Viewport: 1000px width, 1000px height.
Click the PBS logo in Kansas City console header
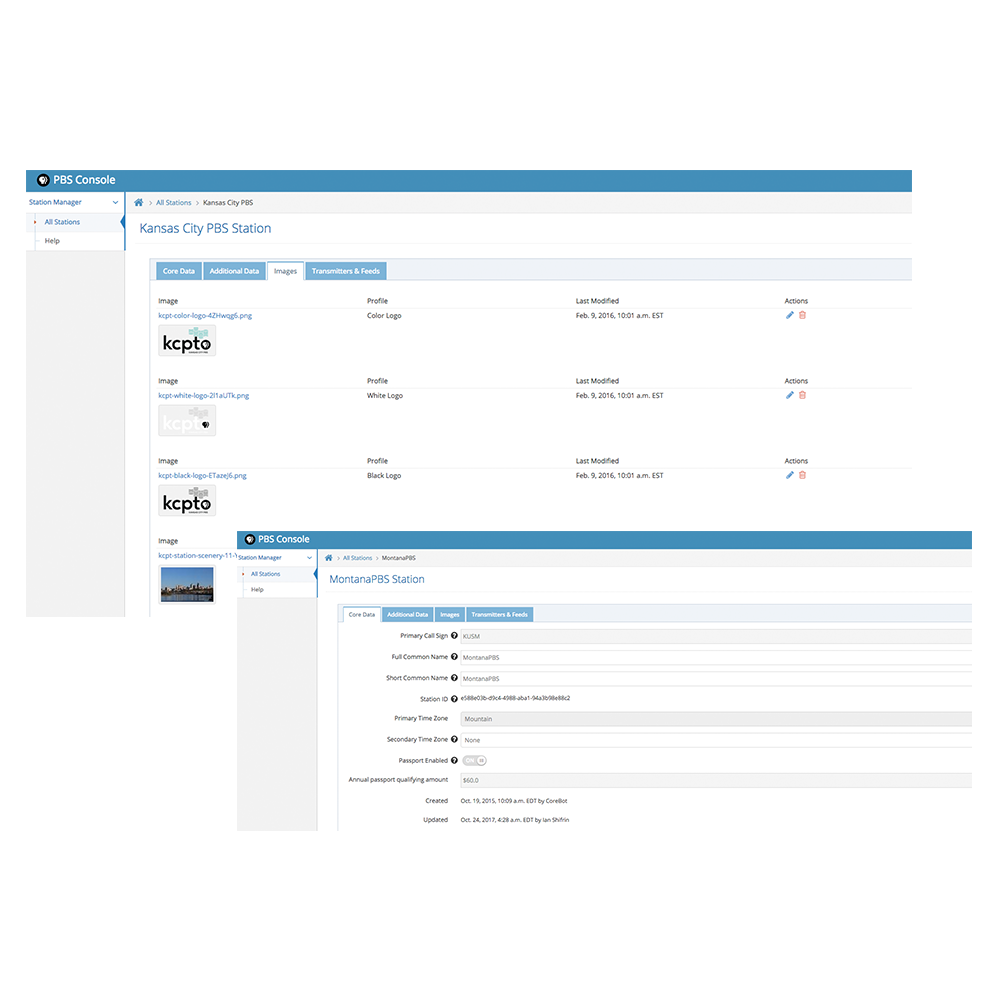[43, 180]
